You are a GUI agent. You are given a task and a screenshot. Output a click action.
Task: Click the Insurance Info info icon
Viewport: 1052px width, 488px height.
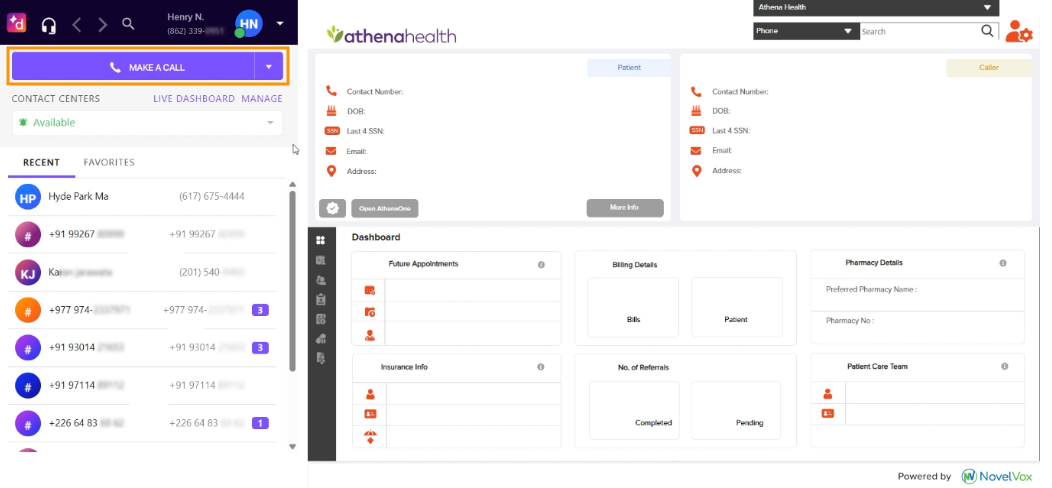click(x=541, y=367)
